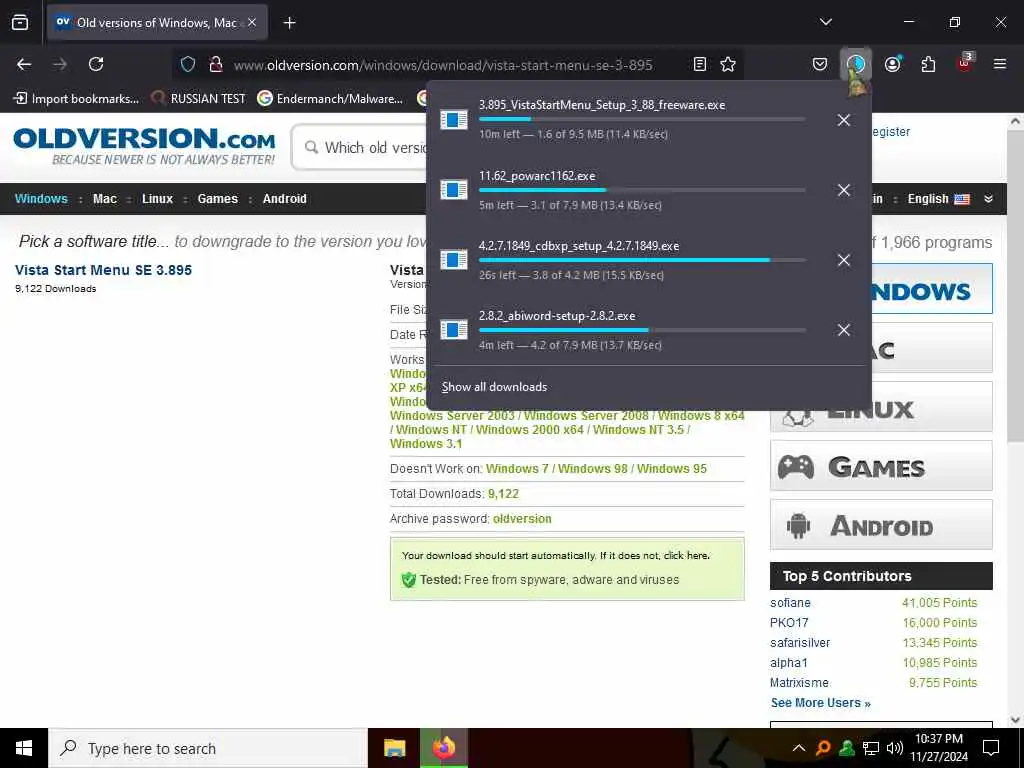Open a new browser tab

point(290,23)
